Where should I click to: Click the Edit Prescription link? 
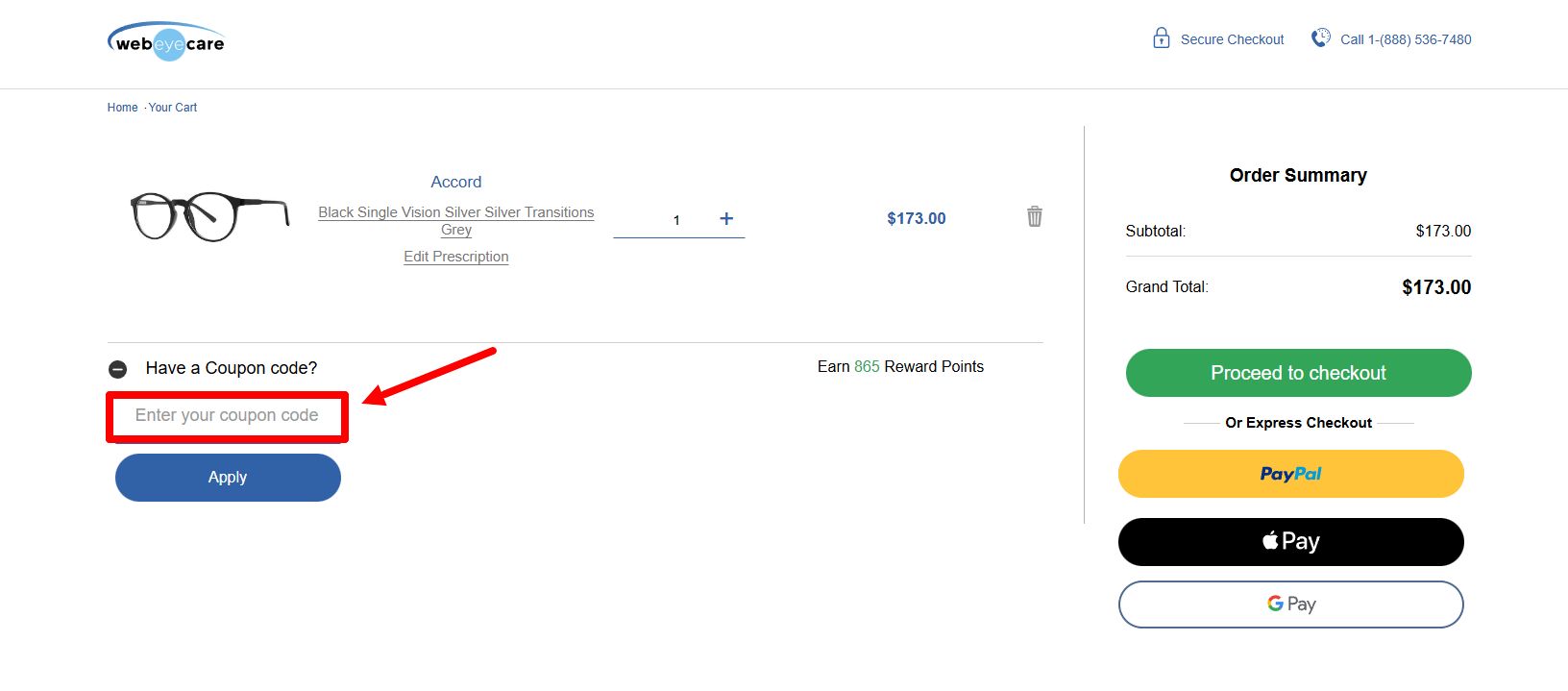(x=455, y=257)
